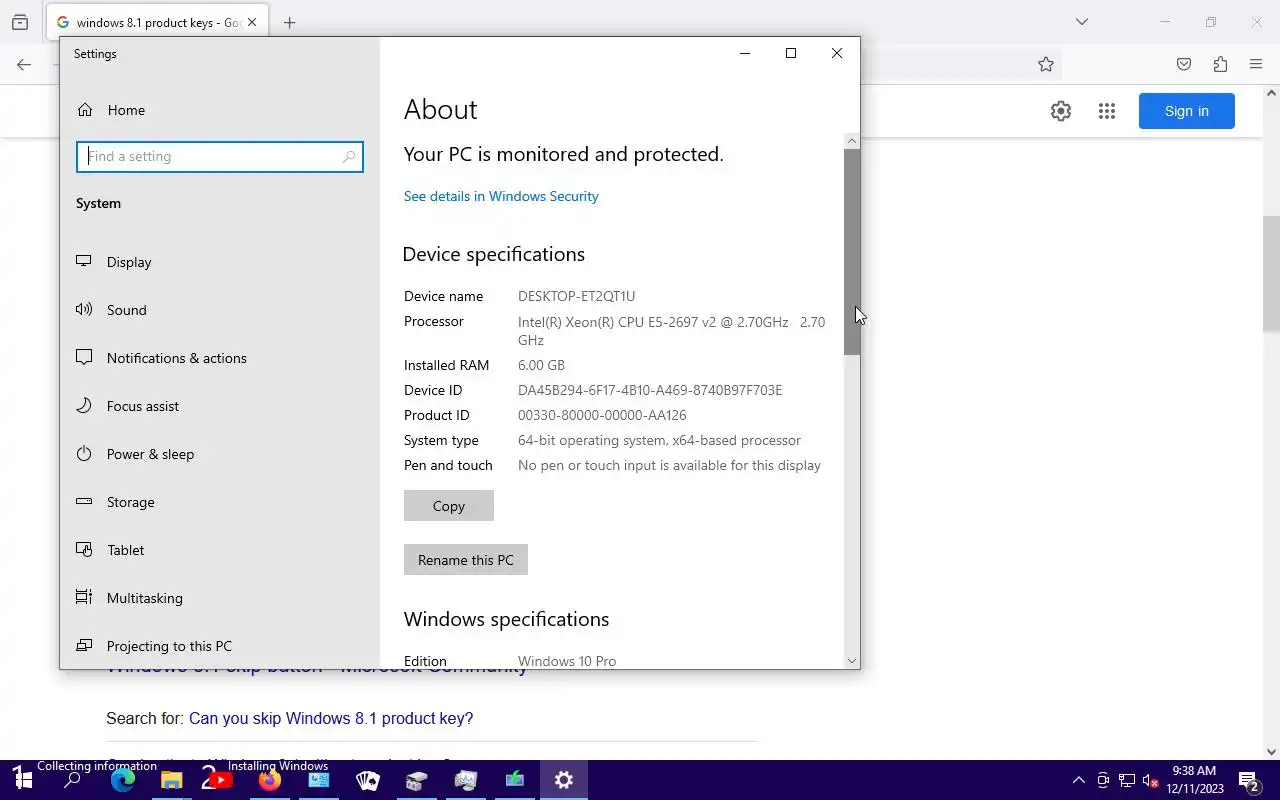Open Tablet settings
This screenshot has height=800, width=1280.
125,550
